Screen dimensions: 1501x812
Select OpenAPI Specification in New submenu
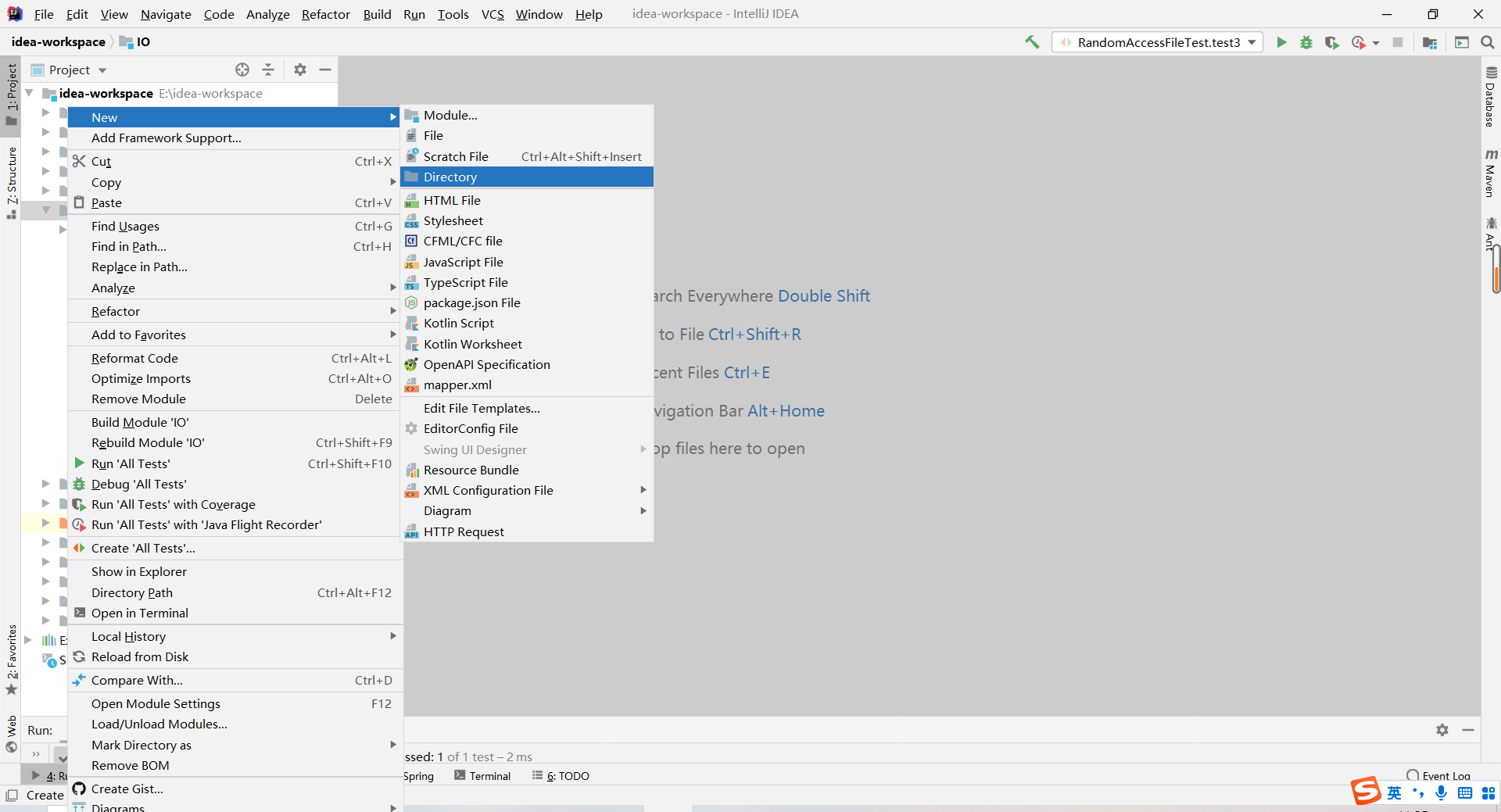[527, 364]
